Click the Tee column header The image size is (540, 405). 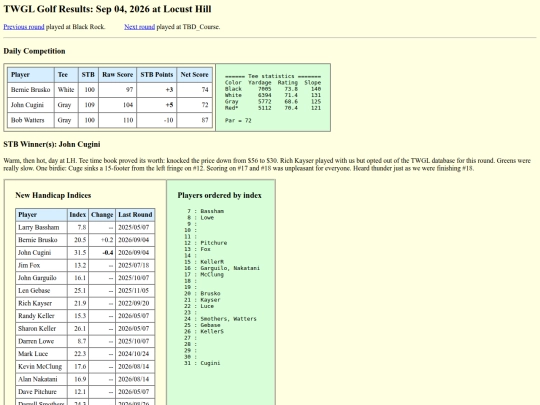(x=66, y=75)
